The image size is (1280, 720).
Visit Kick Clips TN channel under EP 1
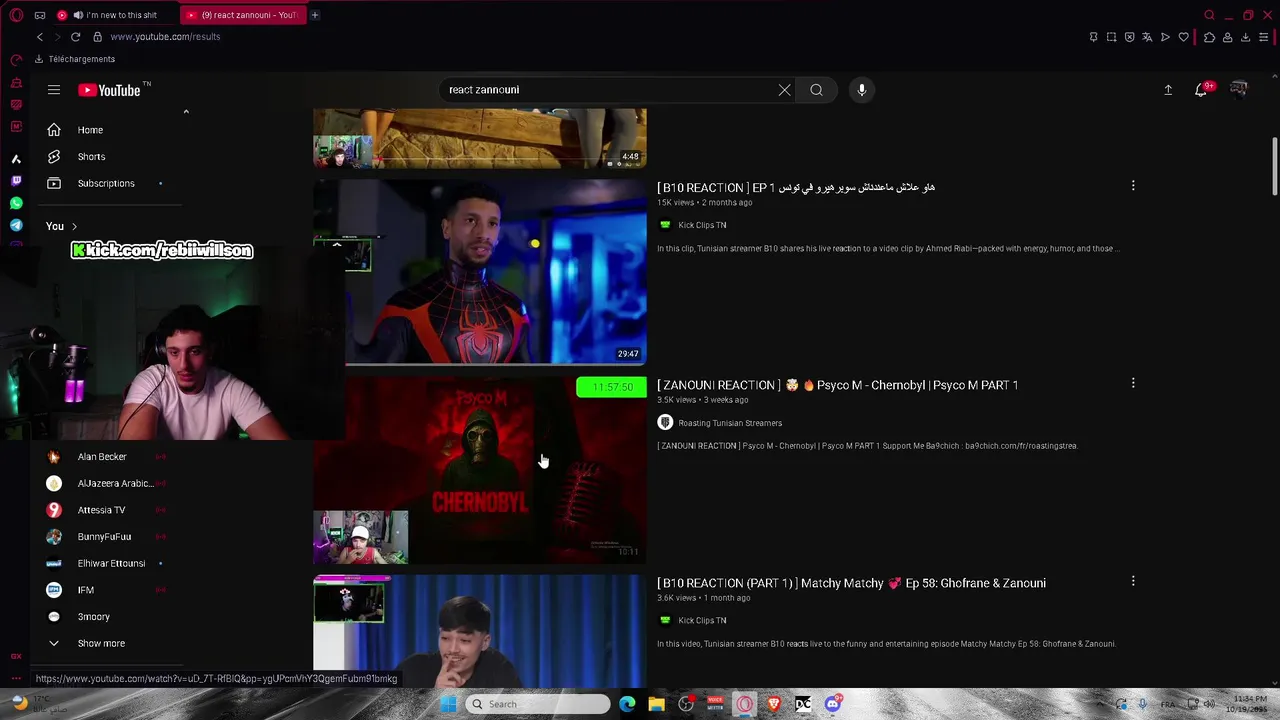coord(702,225)
